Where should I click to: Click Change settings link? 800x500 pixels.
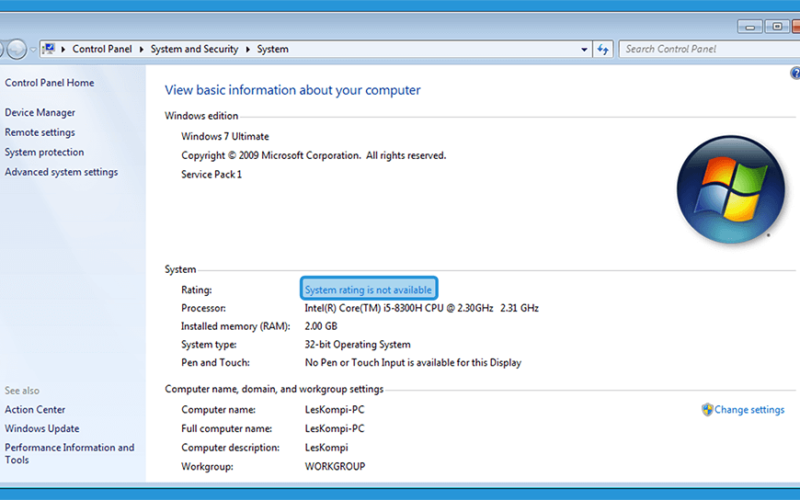(x=749, y=410)
